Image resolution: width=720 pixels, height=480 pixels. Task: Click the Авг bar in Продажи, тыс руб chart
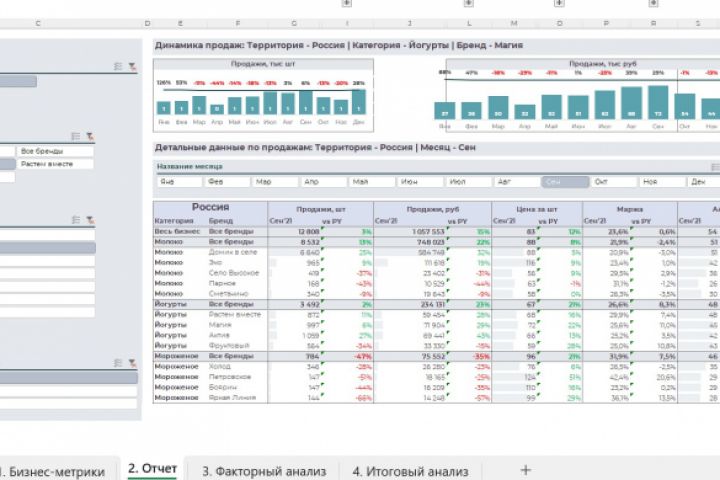[631, 103]
